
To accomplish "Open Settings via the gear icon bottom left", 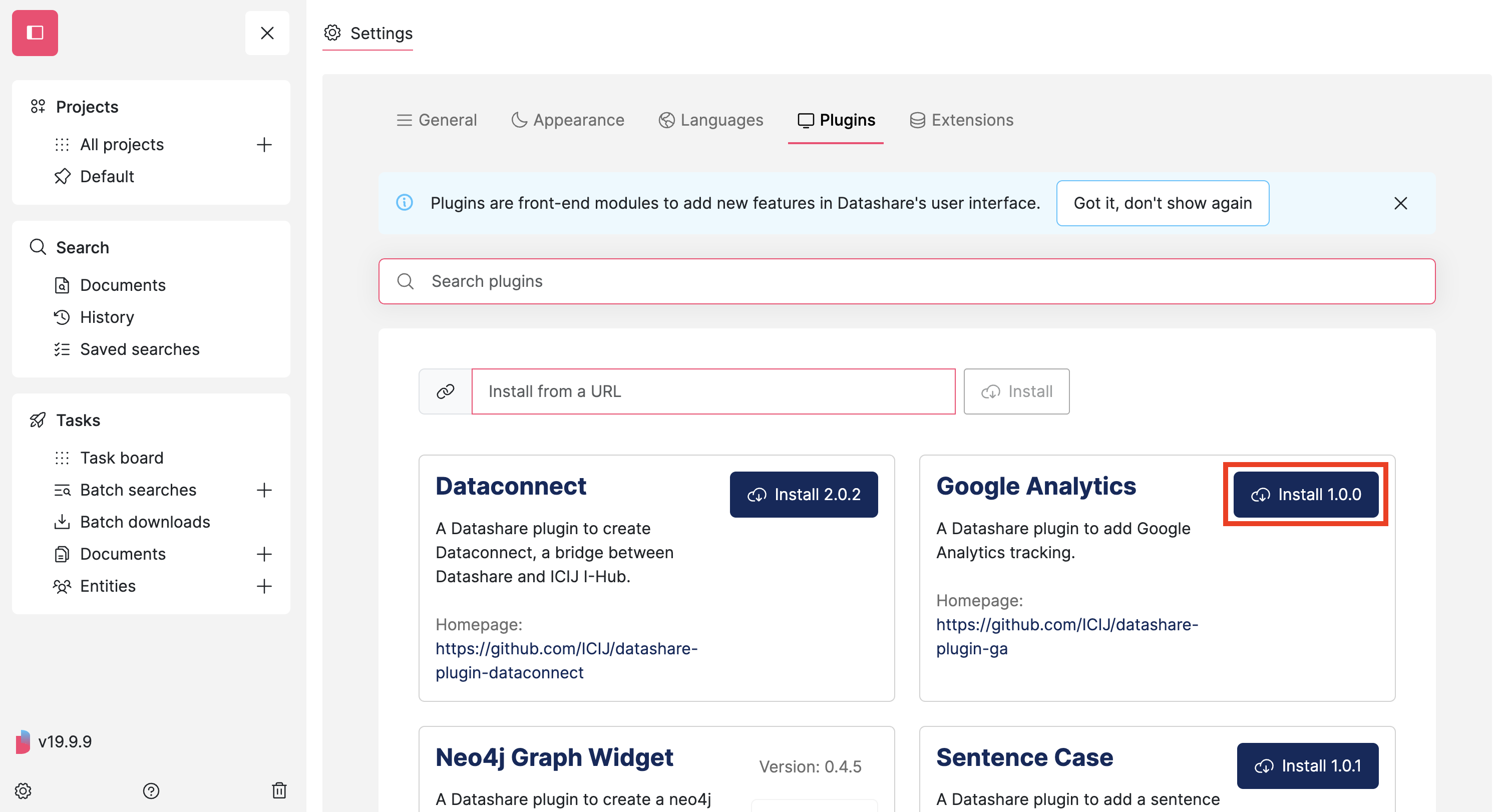I will pos(24,791).
